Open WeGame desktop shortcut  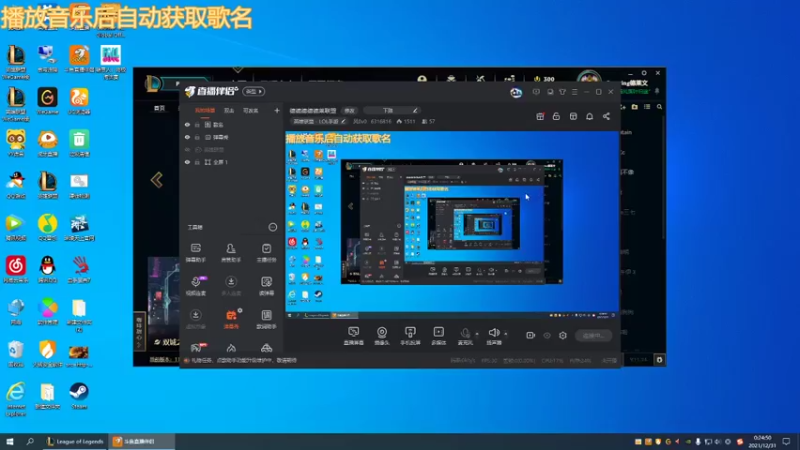47,101
